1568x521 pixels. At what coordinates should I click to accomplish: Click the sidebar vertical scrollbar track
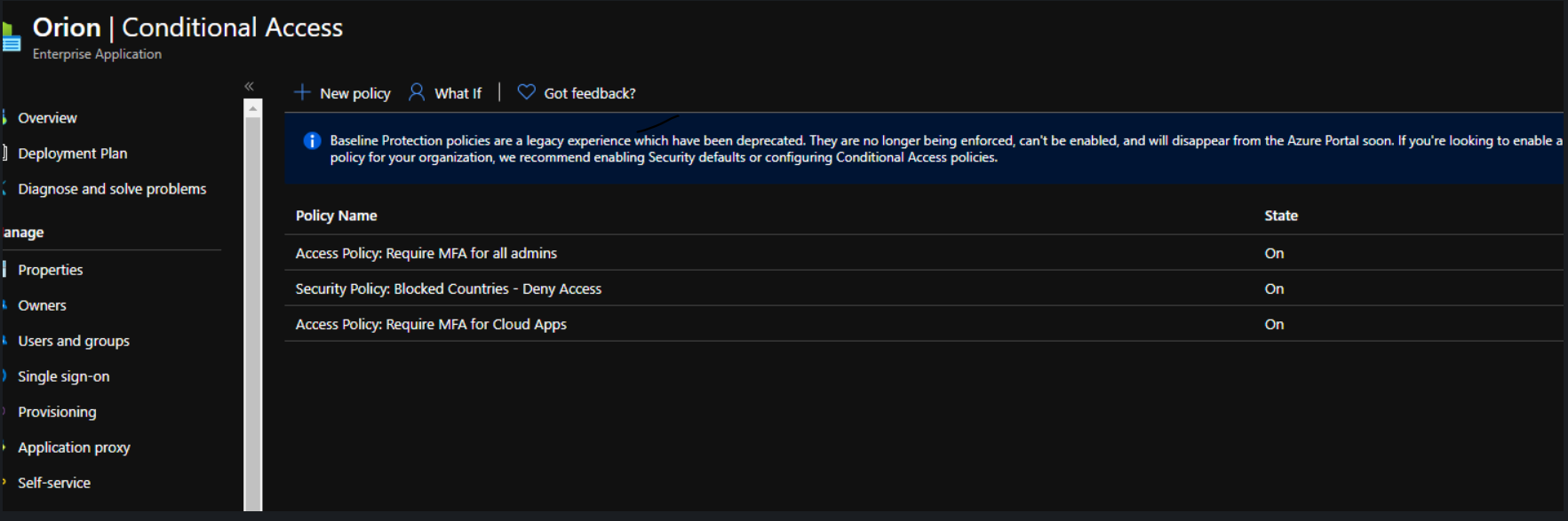pos(253,313)
